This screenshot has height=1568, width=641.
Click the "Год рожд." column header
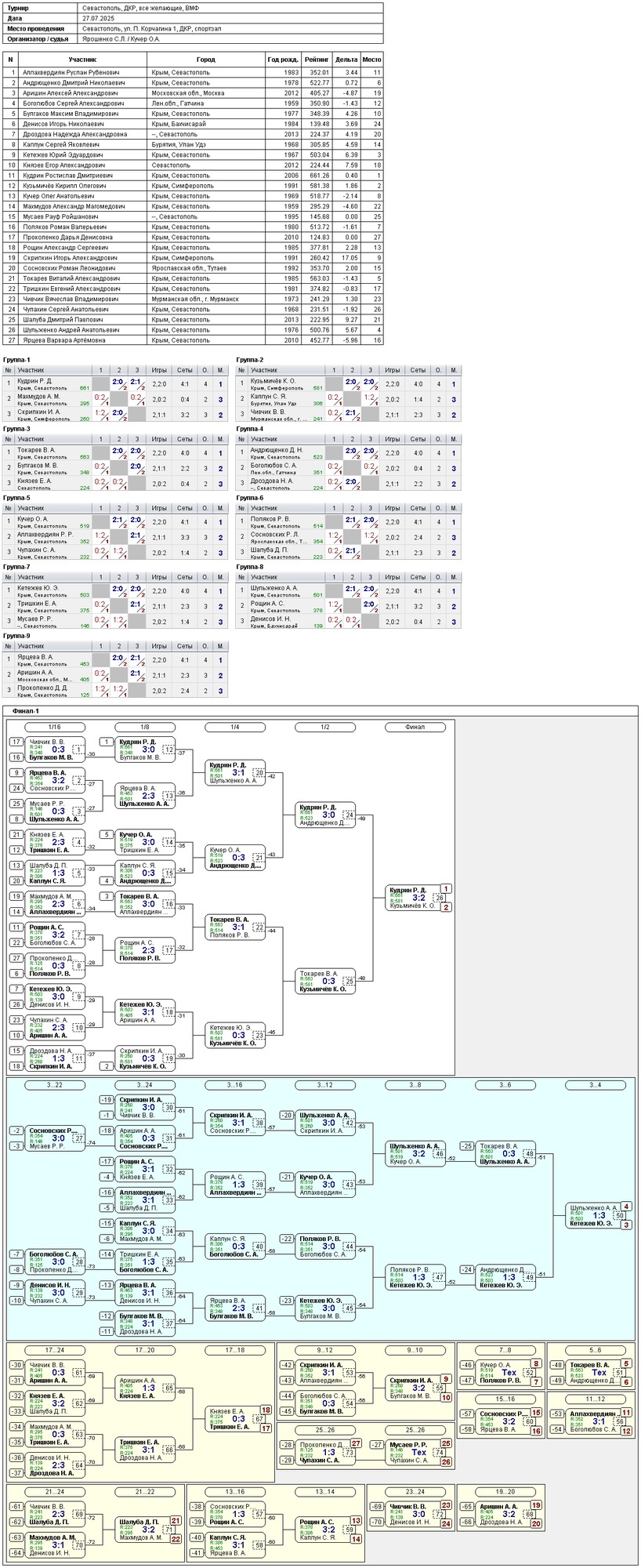pos(283,59)
